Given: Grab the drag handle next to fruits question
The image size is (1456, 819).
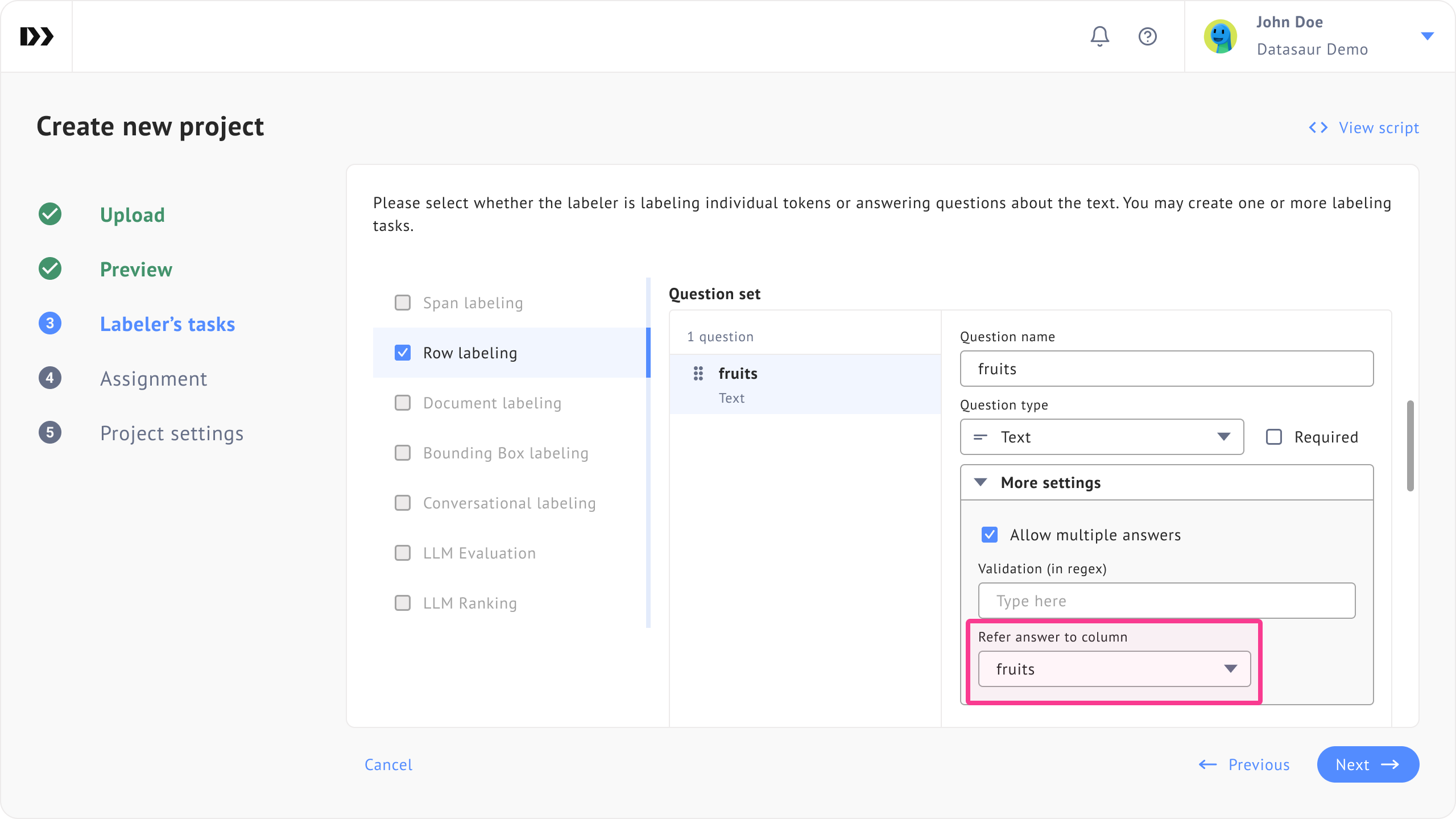Looking at the screenshot, I should tap(698, 374).
